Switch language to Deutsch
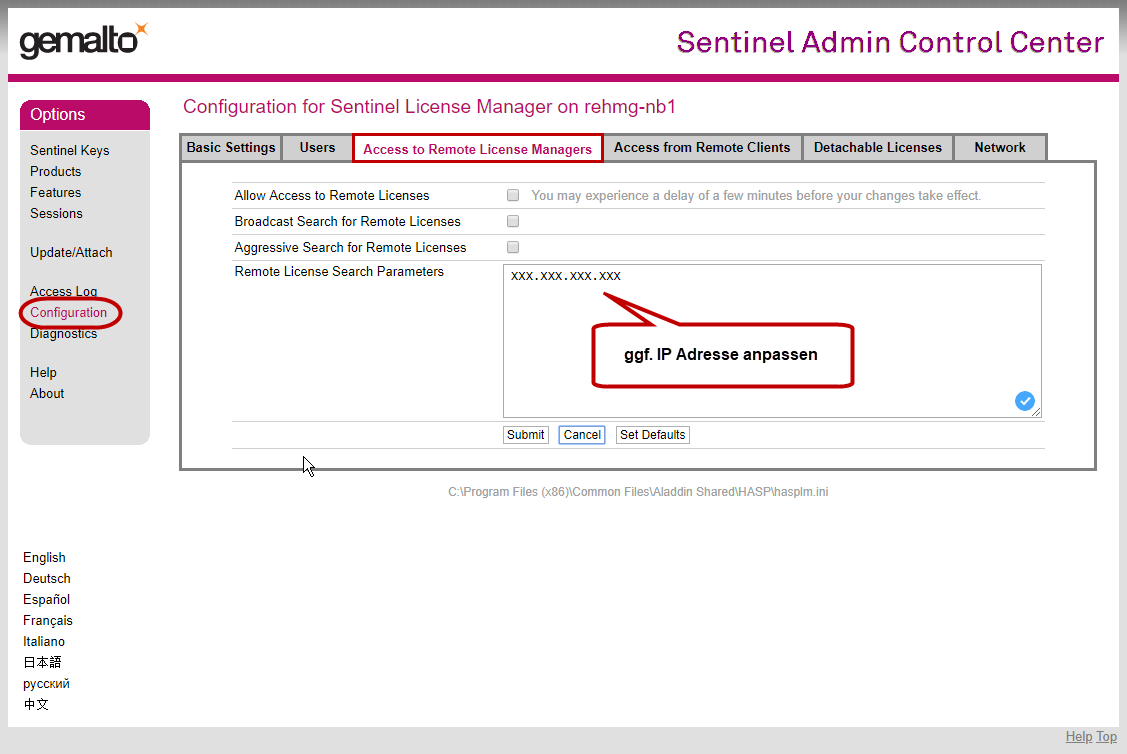Screen dimensions: 1127x754 tap(47, 579)
